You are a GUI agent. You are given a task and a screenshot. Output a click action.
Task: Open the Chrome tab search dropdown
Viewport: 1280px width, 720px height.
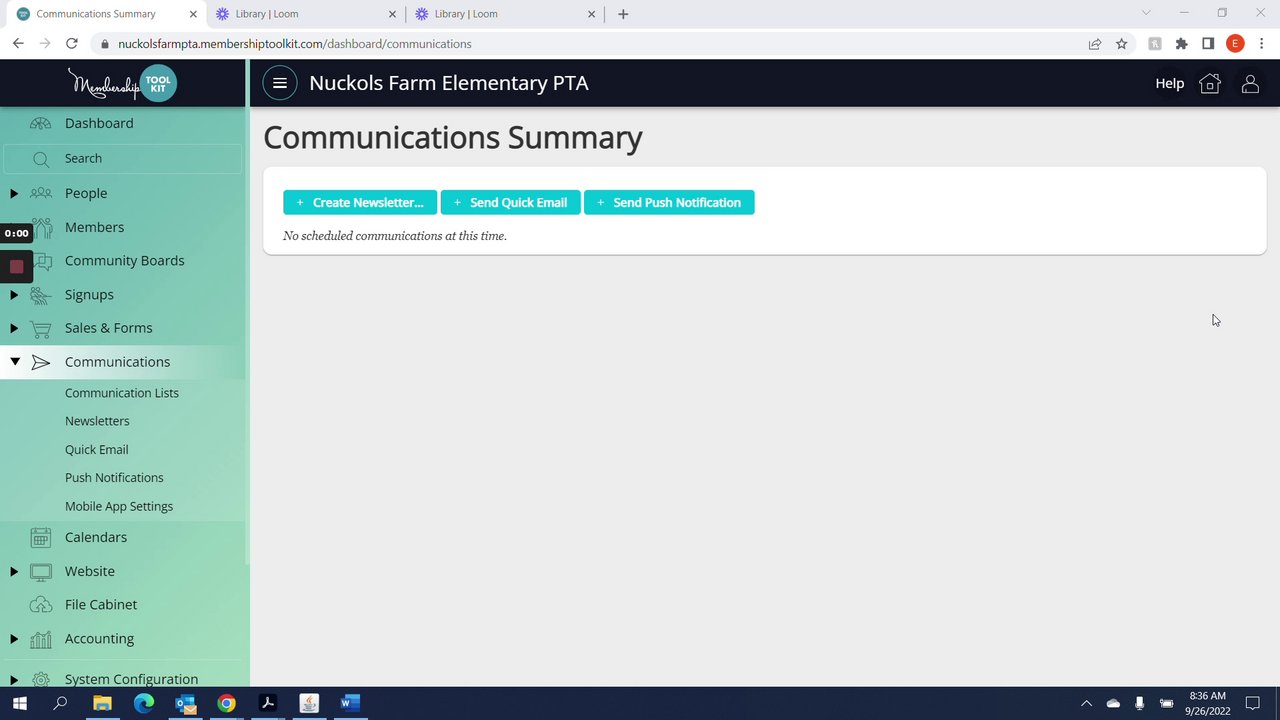pos(1146,13)
